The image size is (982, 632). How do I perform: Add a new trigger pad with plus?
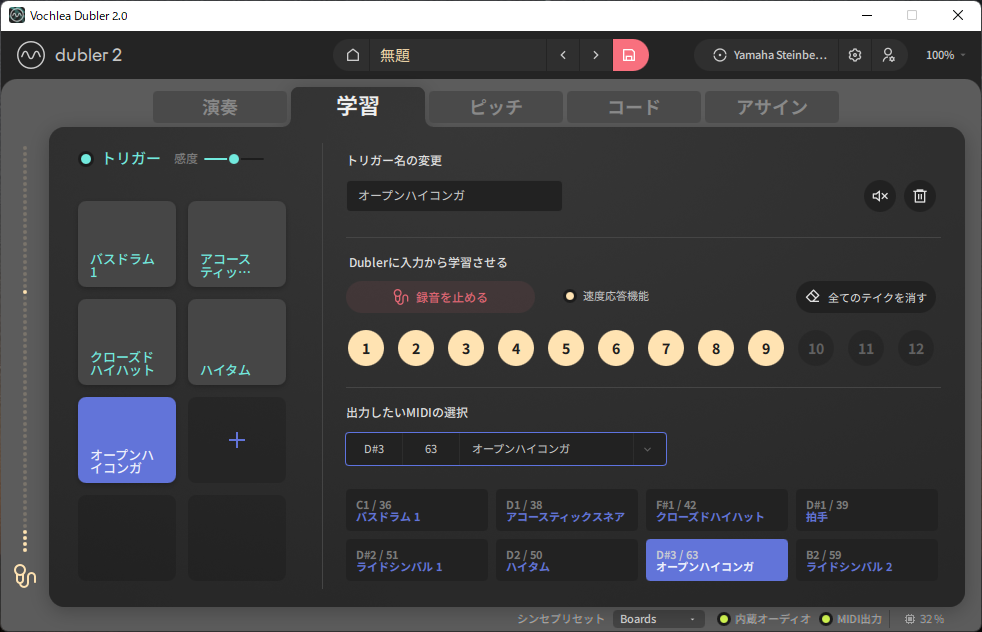[237, 440]
